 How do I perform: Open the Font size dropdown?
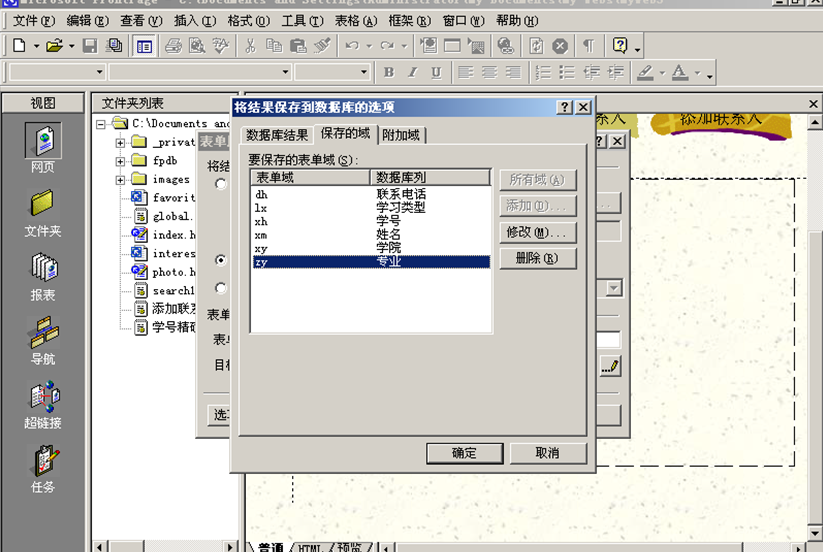pyautogui.click(x=364, y=72)
